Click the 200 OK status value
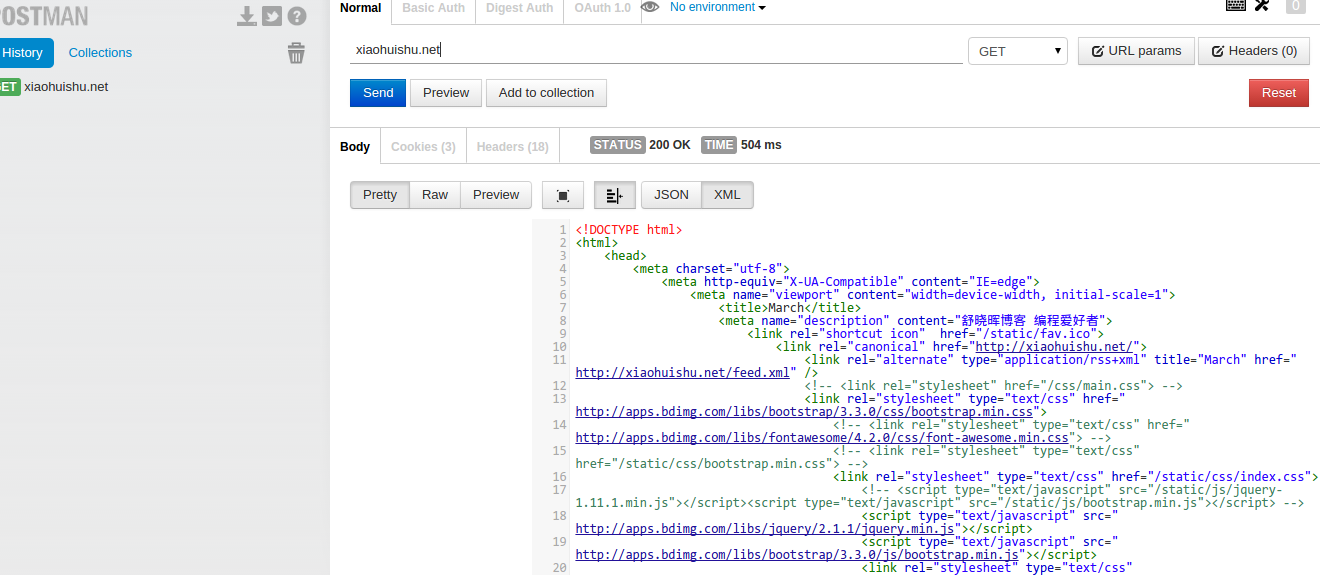 pyautogui.click(x=670, y=145)
